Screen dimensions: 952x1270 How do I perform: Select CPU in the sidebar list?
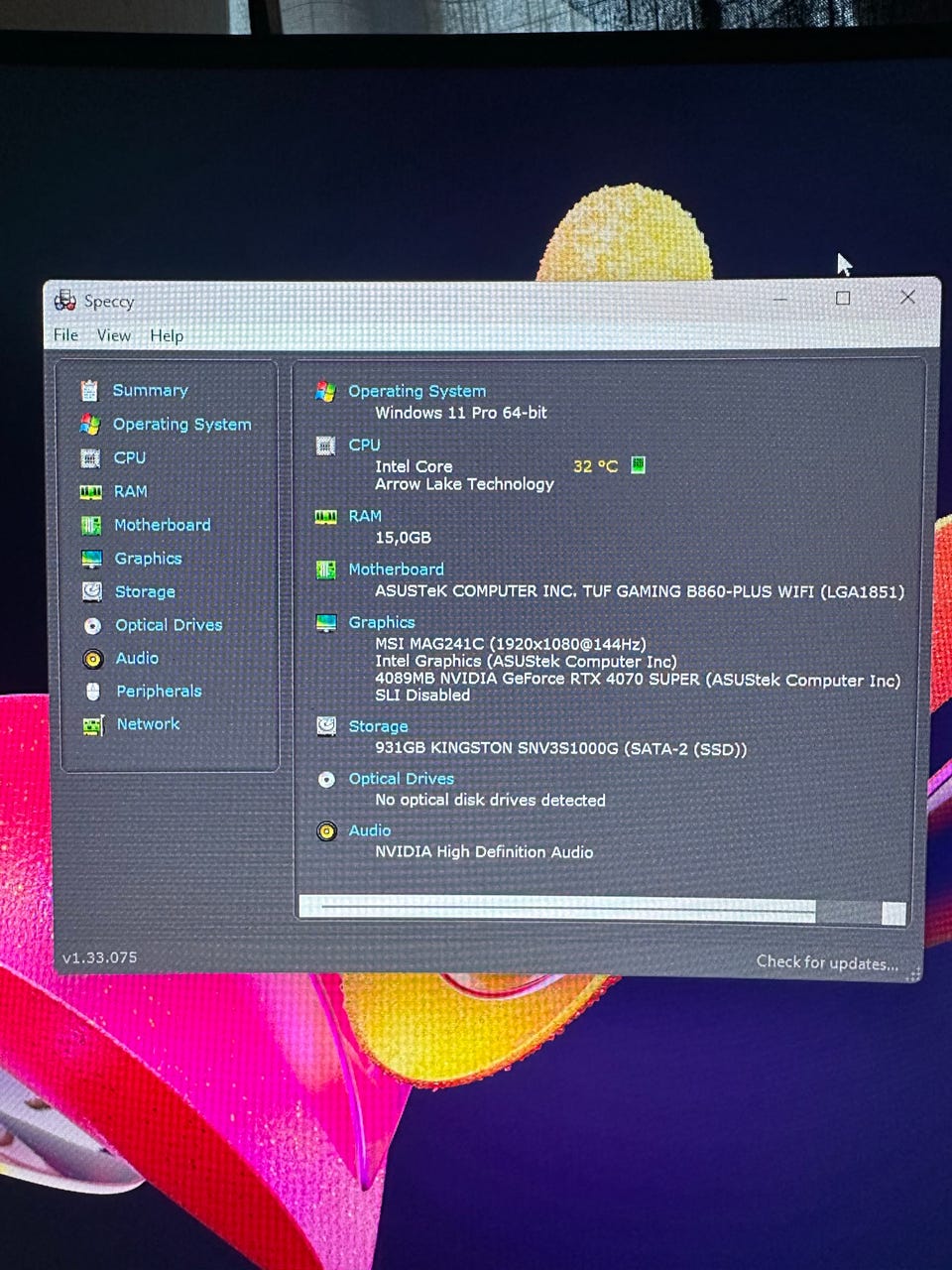(x=129, y=458)
